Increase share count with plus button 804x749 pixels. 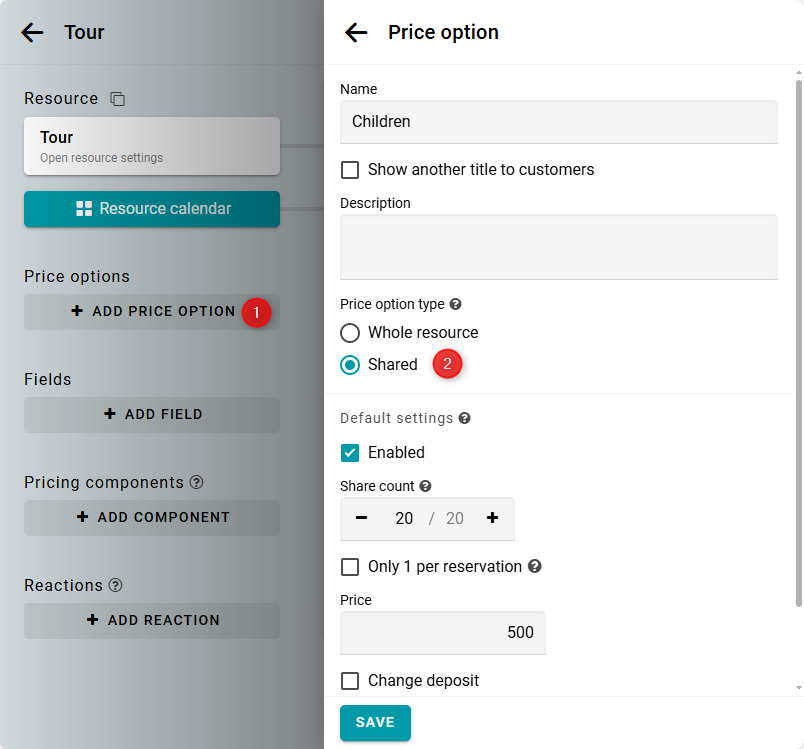click(492, 518)
